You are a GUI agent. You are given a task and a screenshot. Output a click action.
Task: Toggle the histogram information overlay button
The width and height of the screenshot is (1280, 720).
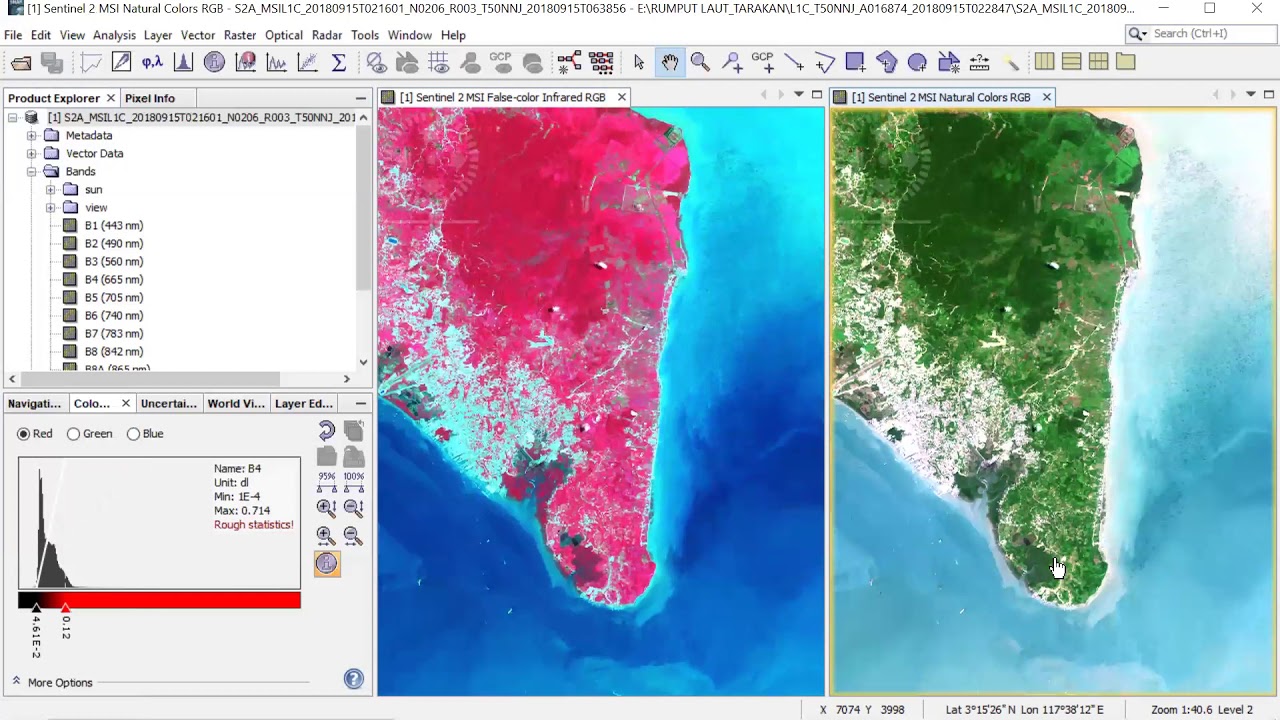[327, 564]
